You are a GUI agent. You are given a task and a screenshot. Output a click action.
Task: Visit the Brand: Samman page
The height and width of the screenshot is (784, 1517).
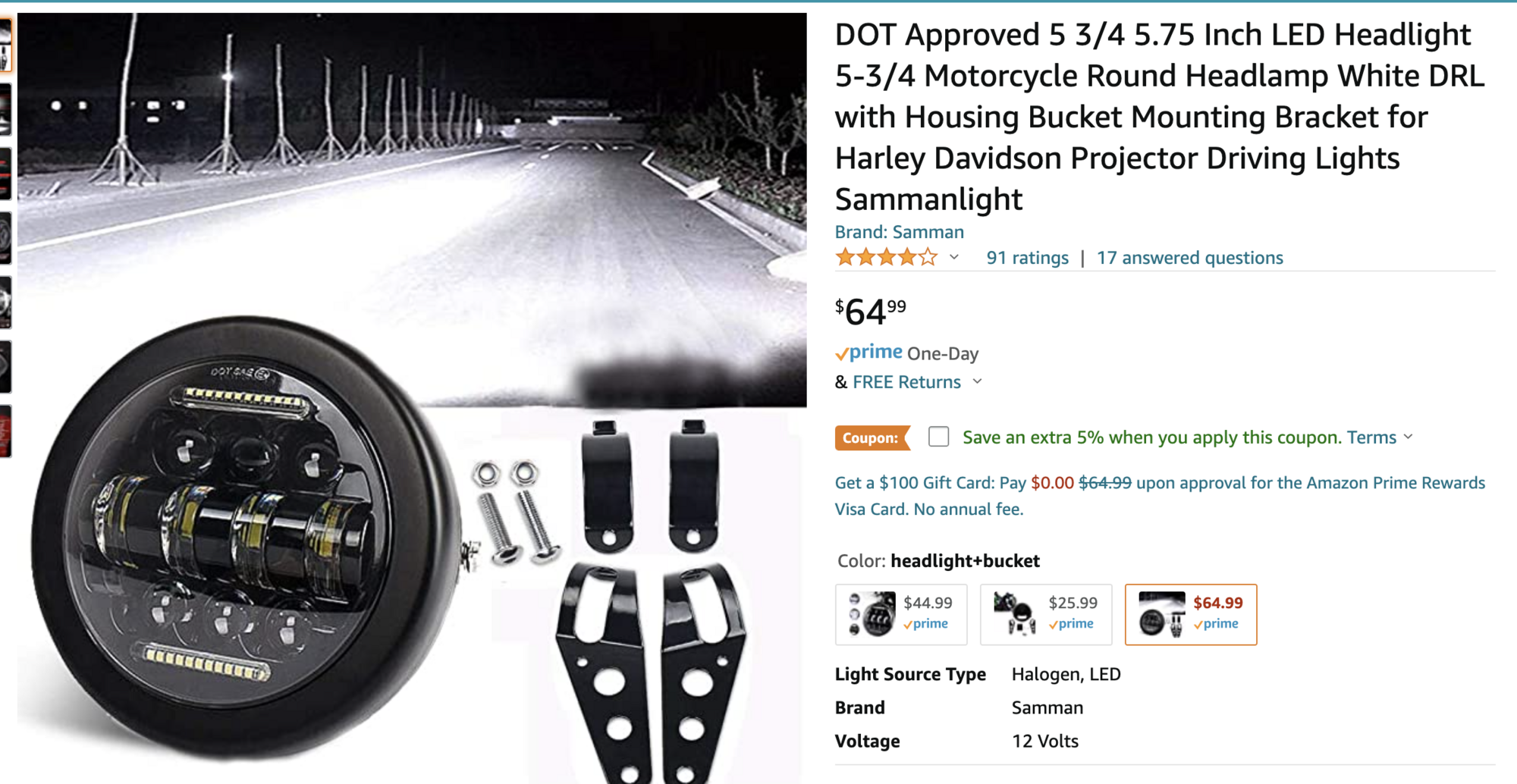click(x=899, y=232)
